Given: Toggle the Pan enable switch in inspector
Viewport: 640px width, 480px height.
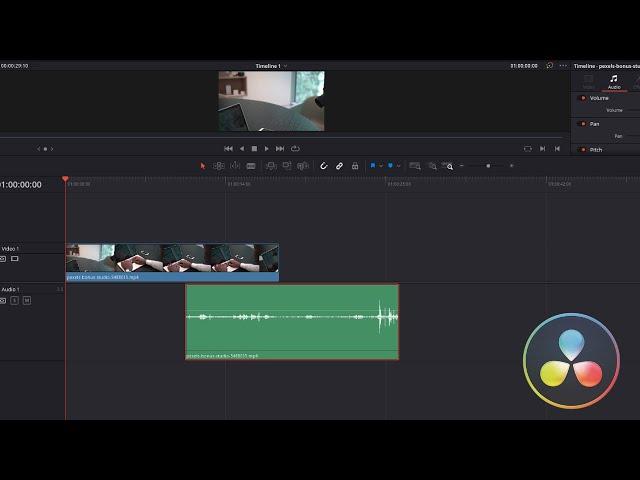Looking at the screenshot, I should click(583, 124).
